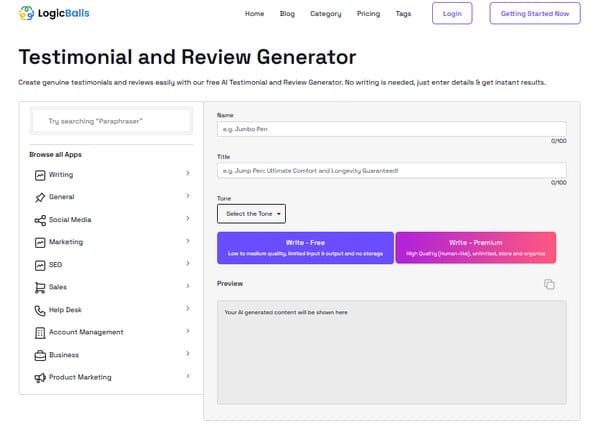Viewport: 600px width, 428px height.
Task: Open the Tags nav item
Action: coord(403,14)
